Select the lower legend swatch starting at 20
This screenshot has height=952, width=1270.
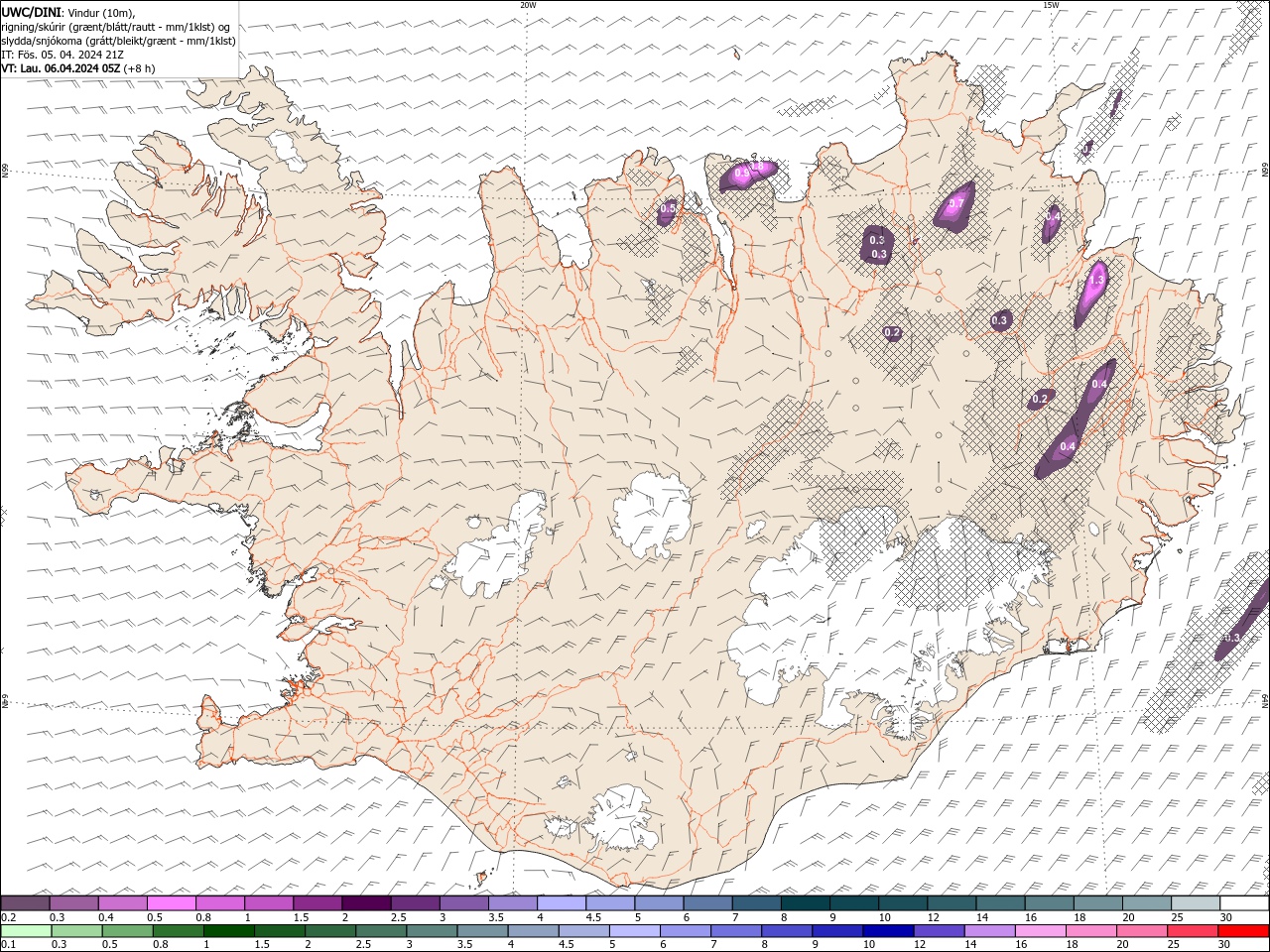click(x=1142, y=931)
